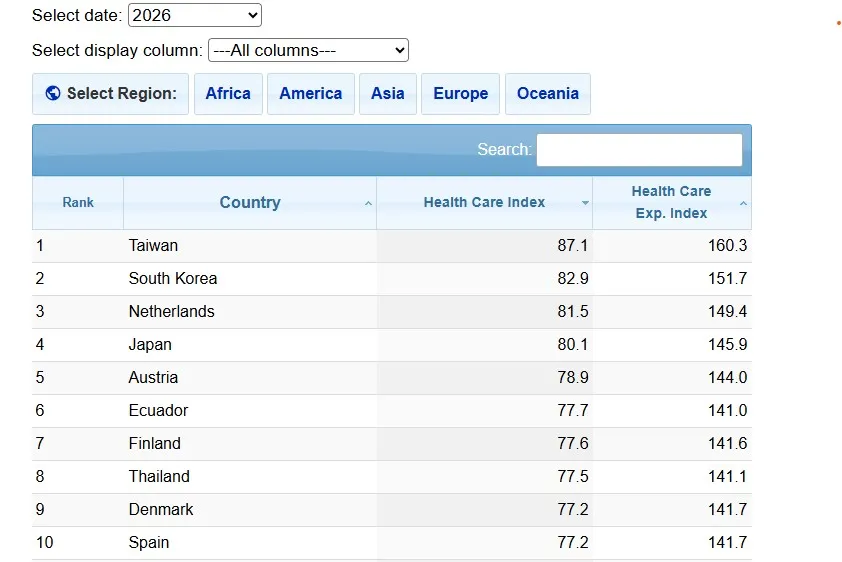Sort by Health Care Index header text
The height and width of the screenshot is (562, 842).
point(484,202)
